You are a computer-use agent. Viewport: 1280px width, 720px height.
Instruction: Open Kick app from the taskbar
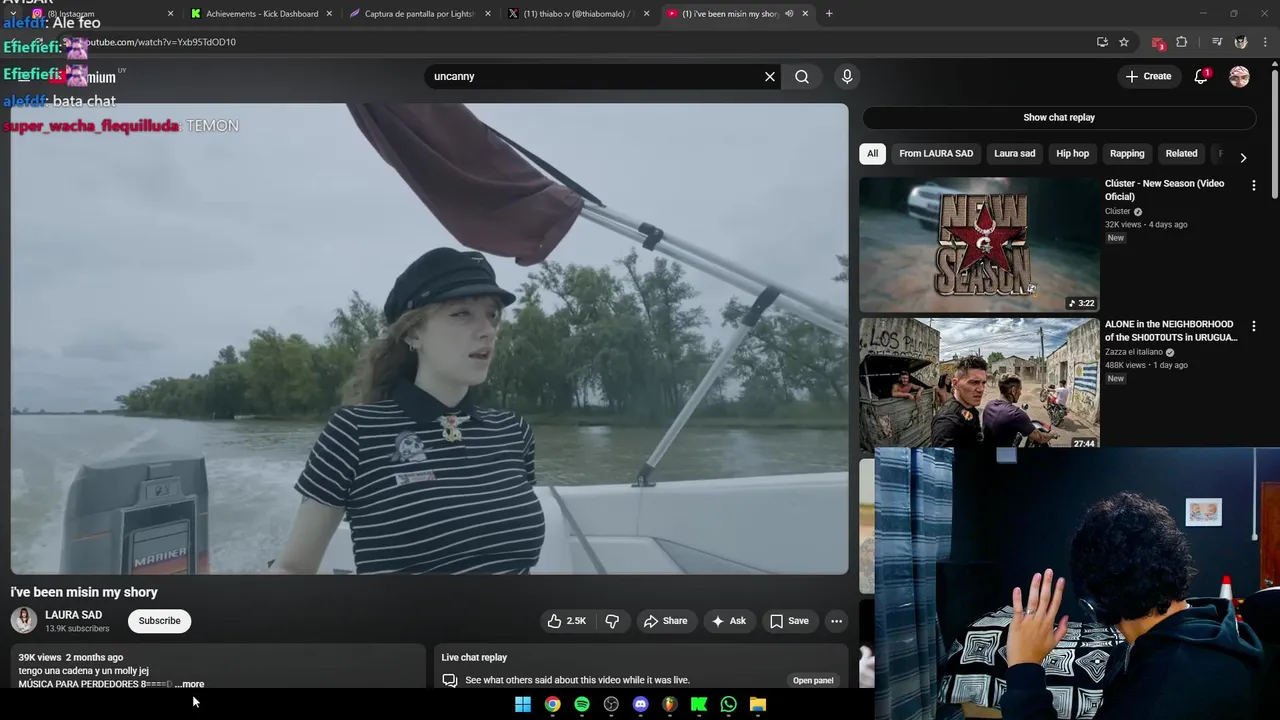(x=699, y=704)
